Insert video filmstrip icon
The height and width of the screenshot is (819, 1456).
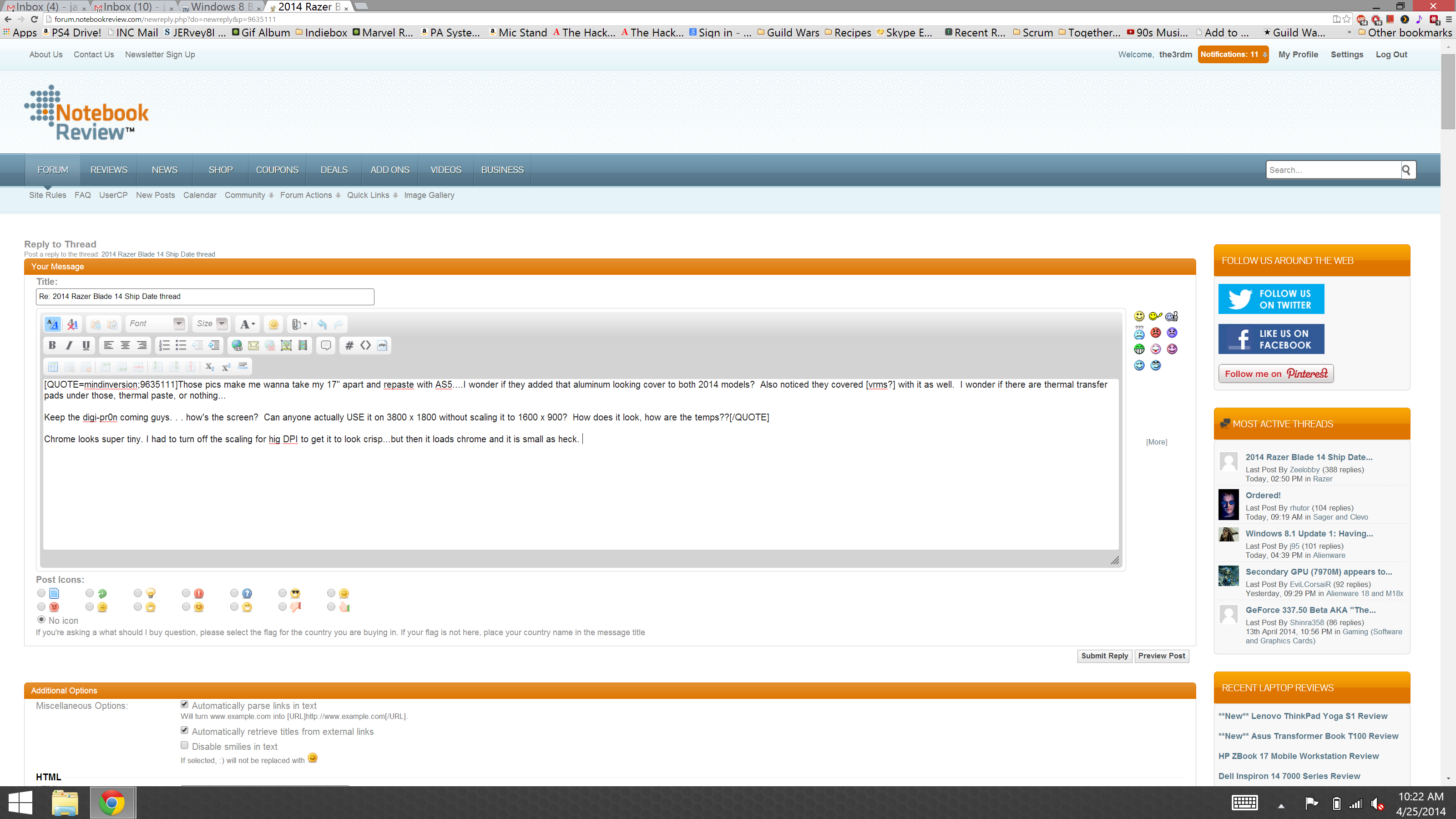[x=303, y=345]
